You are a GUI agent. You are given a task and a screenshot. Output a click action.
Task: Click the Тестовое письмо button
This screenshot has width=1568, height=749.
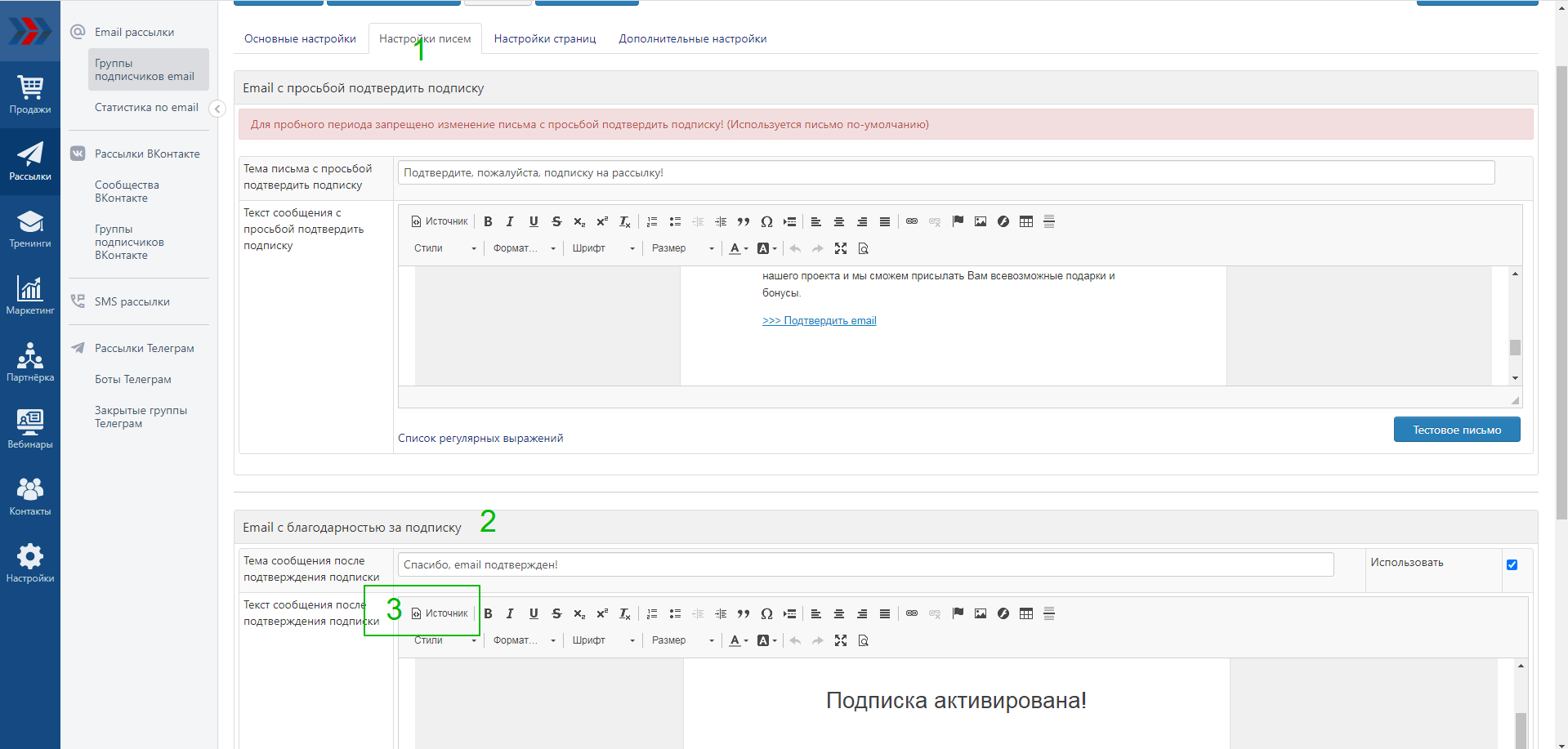click(x=1456, y=430)
